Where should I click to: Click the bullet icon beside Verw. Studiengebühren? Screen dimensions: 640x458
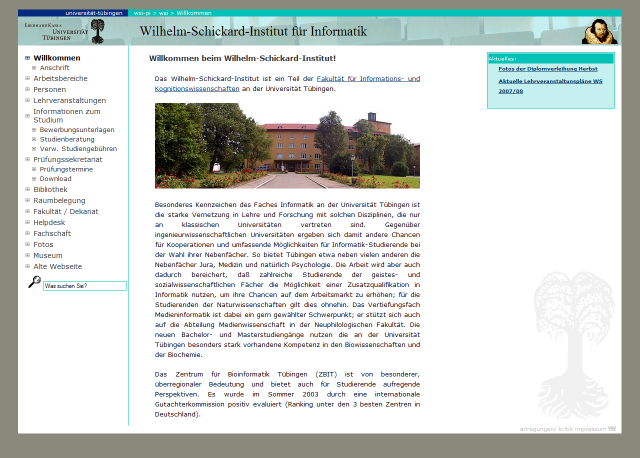pyautogui.click(x=34, y=149)
